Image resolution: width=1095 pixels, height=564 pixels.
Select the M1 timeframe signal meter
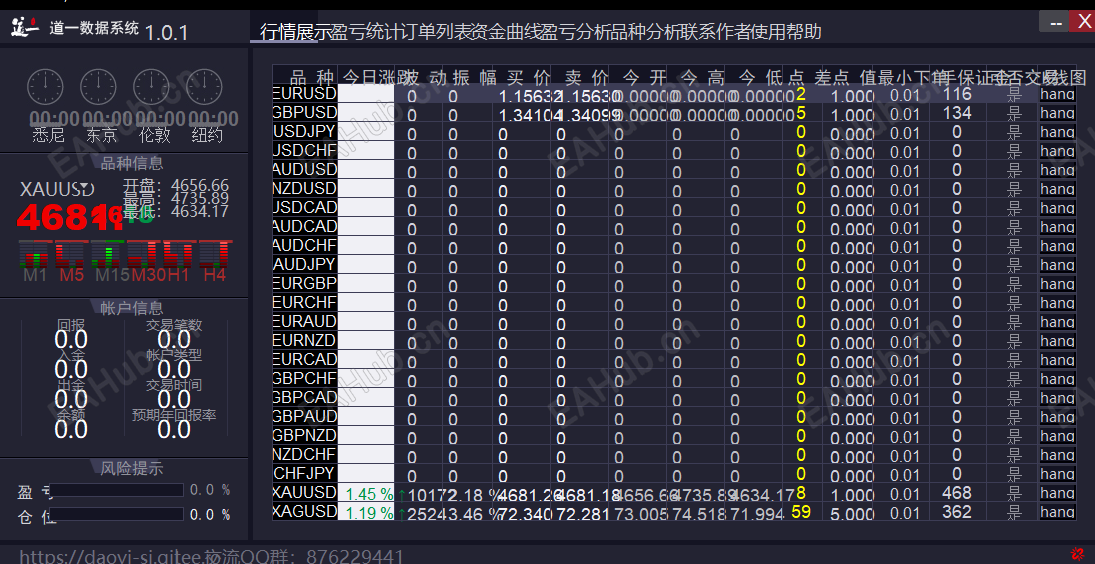(x=35, y=254)
